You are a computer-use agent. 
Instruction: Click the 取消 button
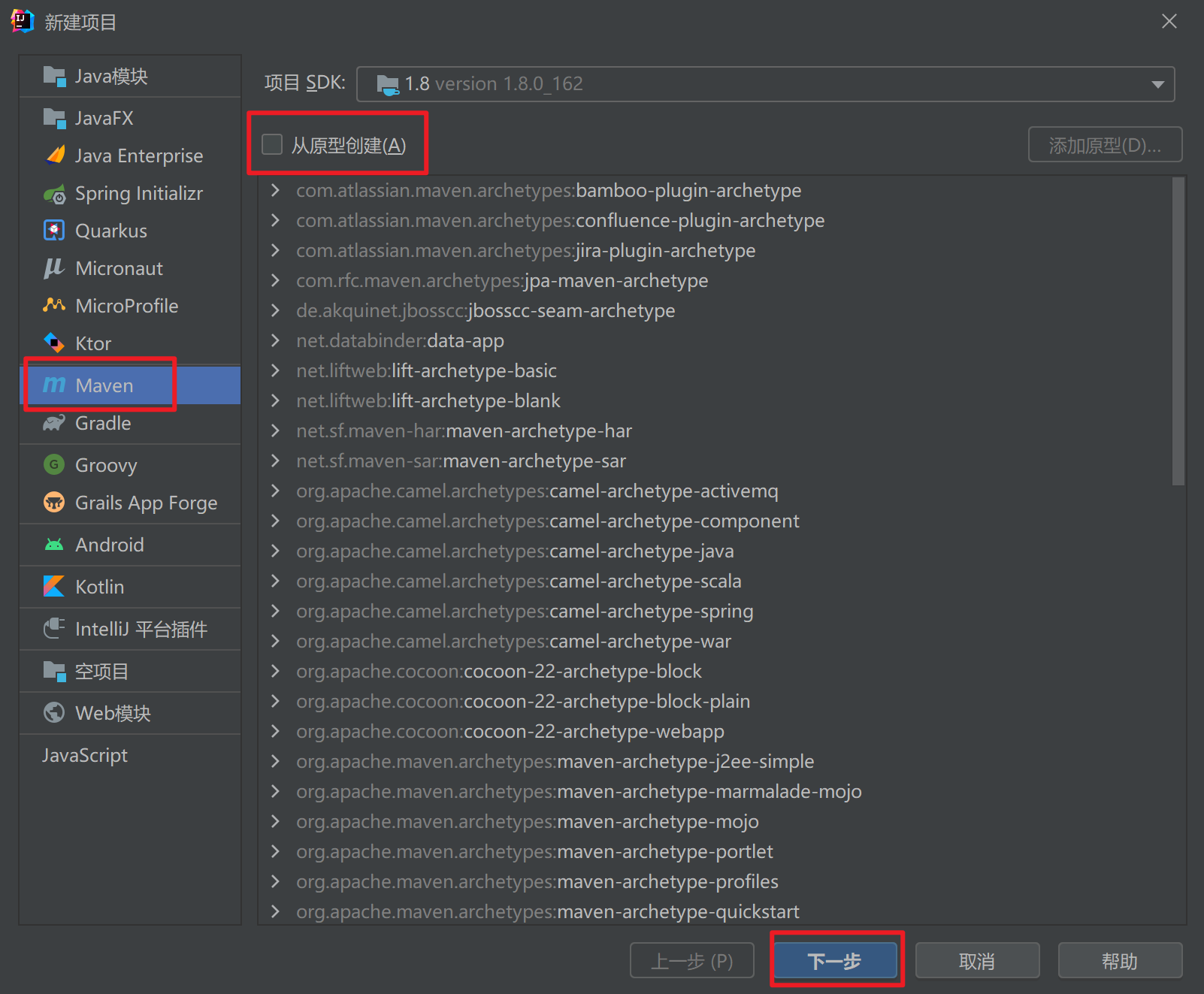977,961
